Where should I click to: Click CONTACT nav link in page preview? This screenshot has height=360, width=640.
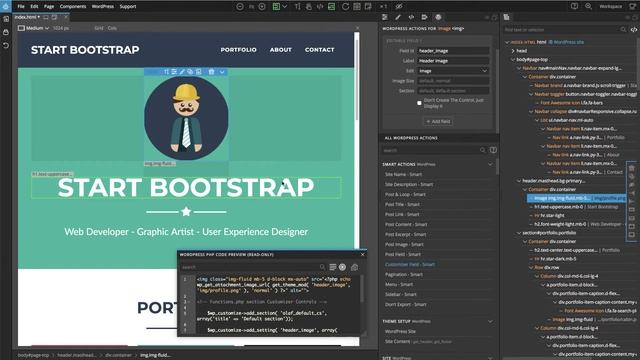(320, 50)
